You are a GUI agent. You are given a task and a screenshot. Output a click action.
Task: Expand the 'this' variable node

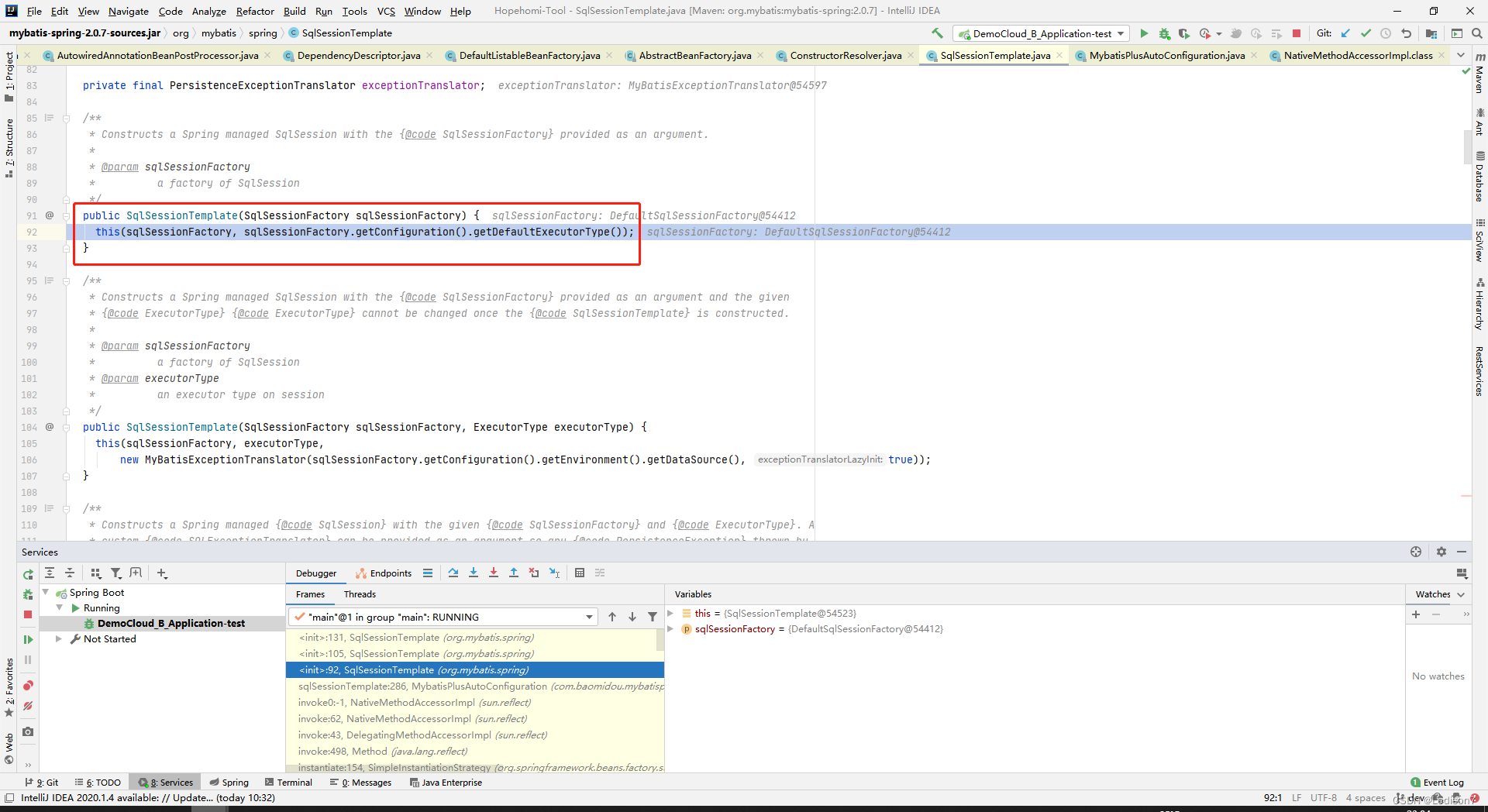click(x=671, y=613)
